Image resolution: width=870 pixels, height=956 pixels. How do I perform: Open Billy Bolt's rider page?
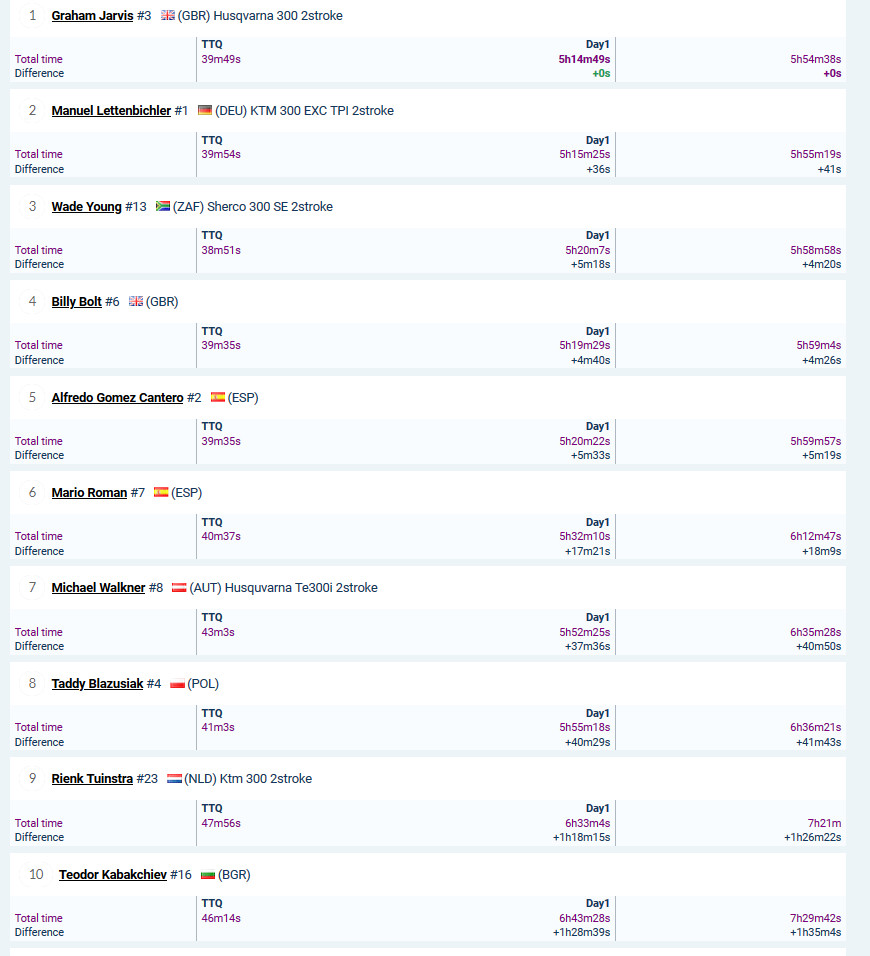click(76, 302)
